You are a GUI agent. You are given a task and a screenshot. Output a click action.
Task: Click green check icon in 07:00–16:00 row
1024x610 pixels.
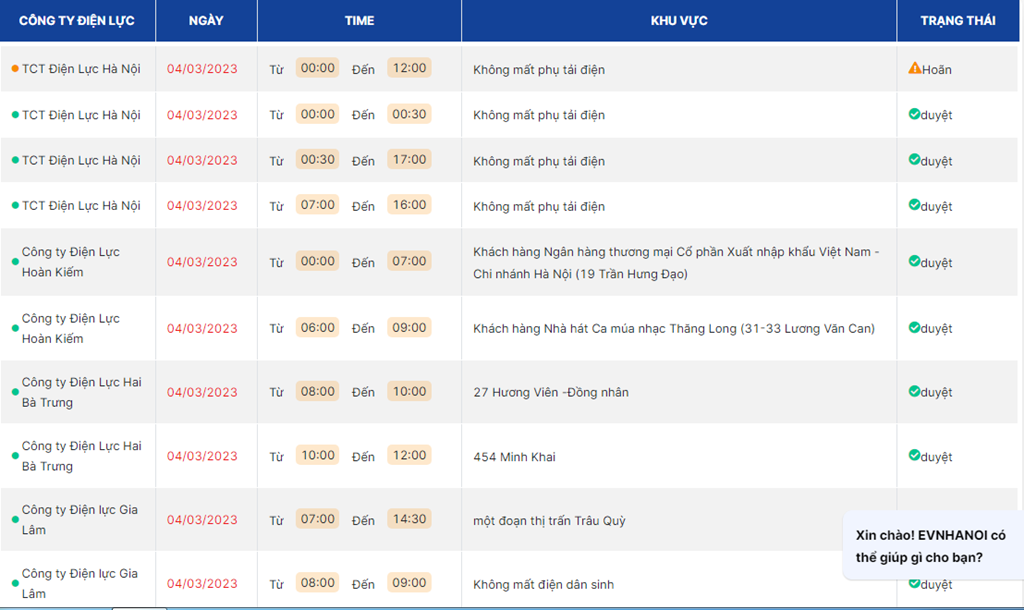(914, 205)
